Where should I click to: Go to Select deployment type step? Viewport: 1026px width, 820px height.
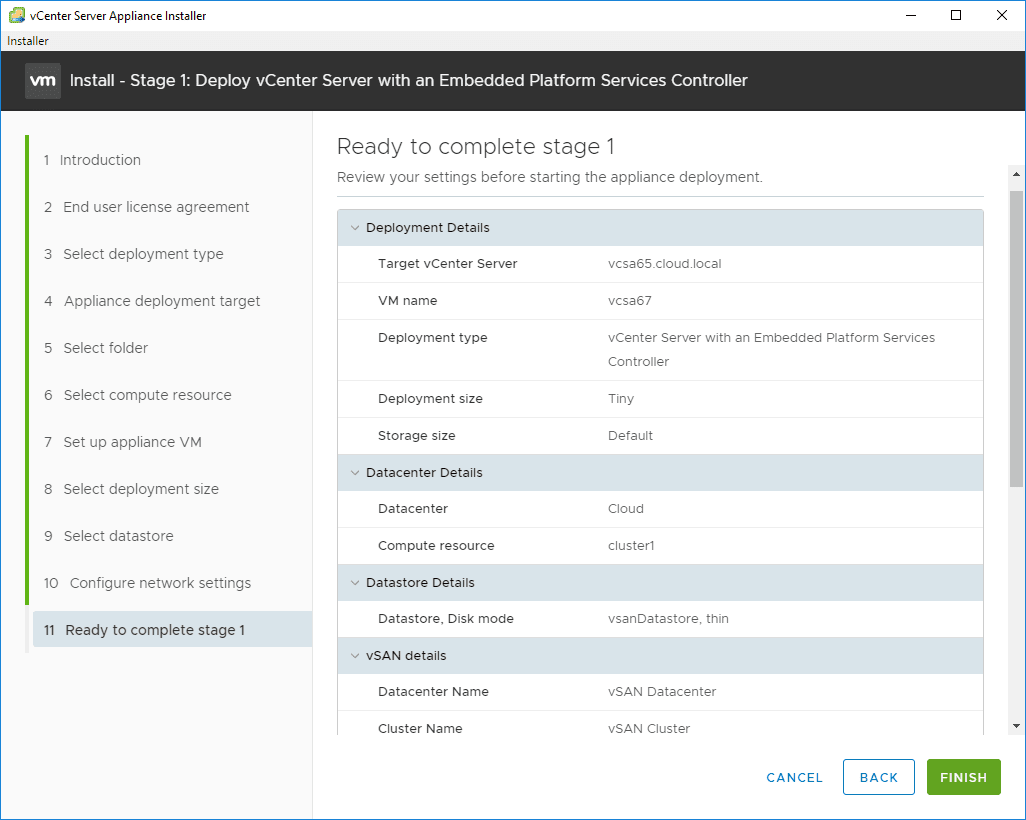click(x=143, y=254)
